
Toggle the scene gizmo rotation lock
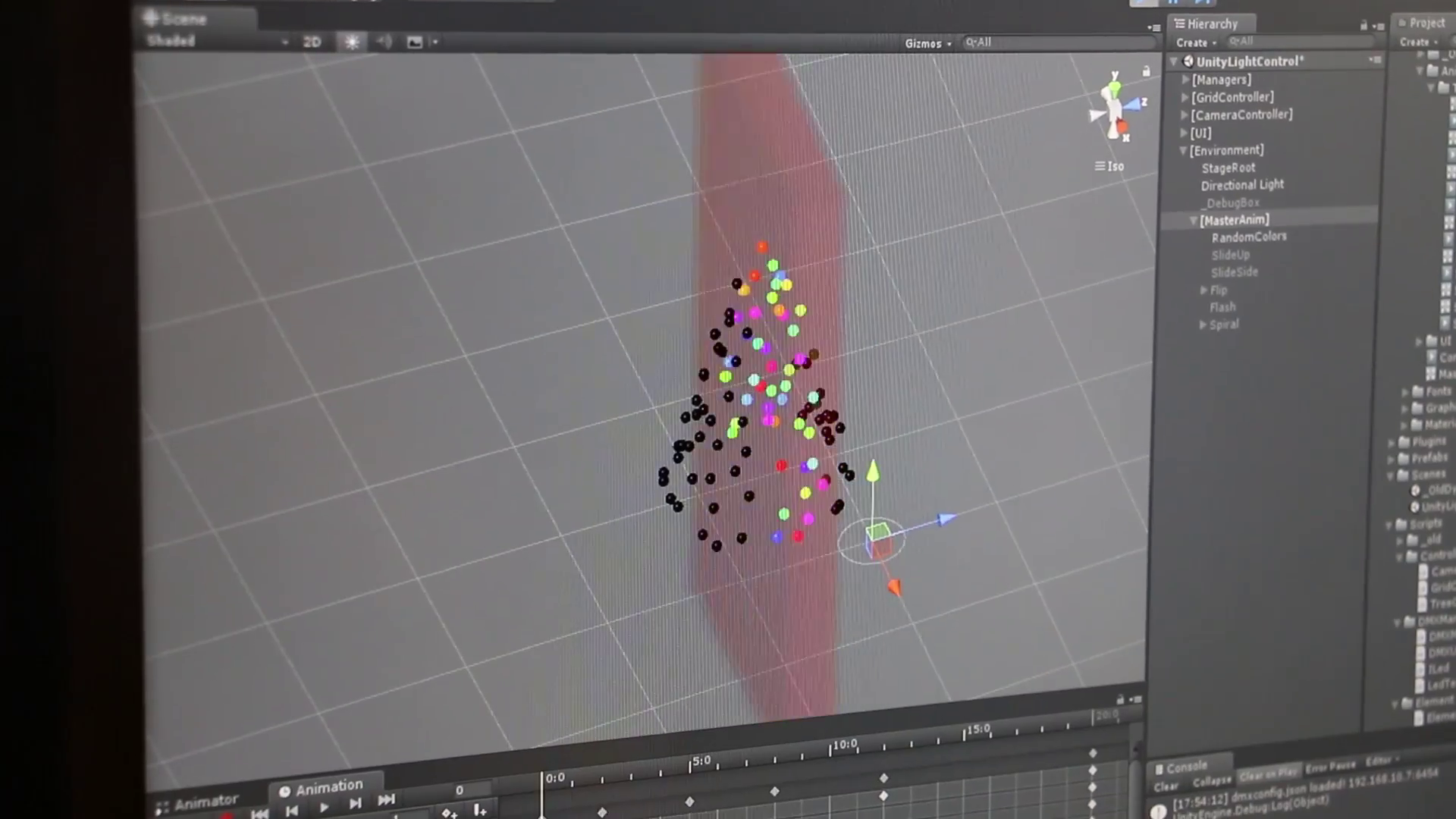tap(1146, 71)
